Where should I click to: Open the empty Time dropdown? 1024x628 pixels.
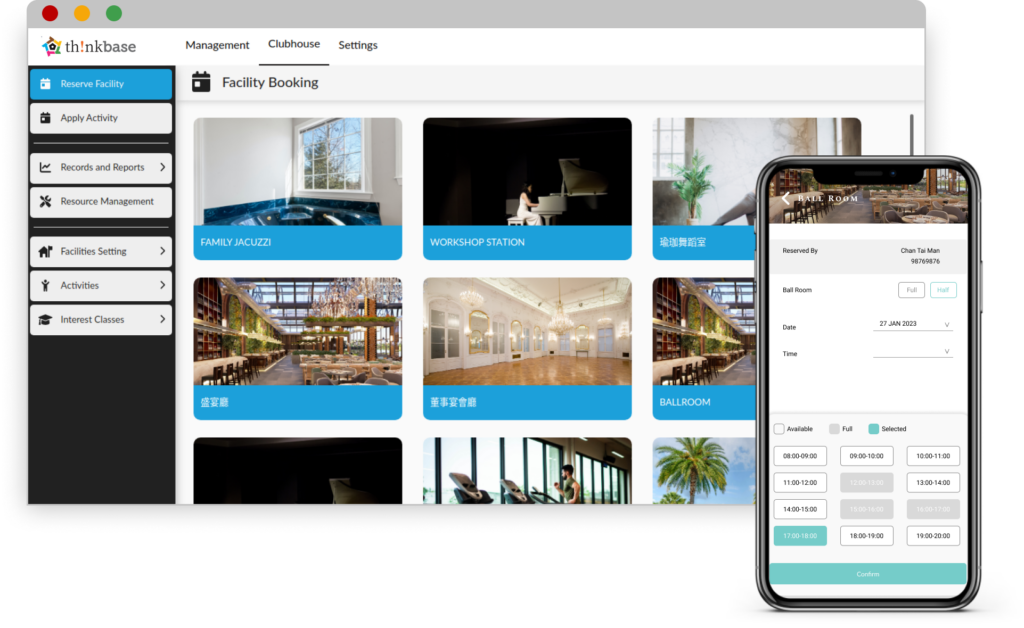pyautogui.click(x=912, y=352)
